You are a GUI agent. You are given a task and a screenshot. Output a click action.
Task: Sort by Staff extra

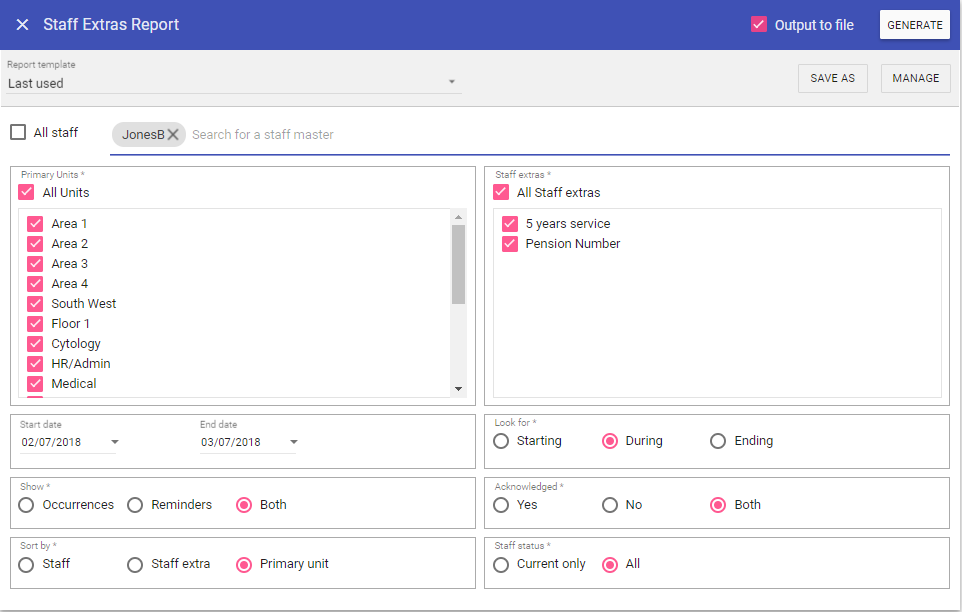(135, 565)
